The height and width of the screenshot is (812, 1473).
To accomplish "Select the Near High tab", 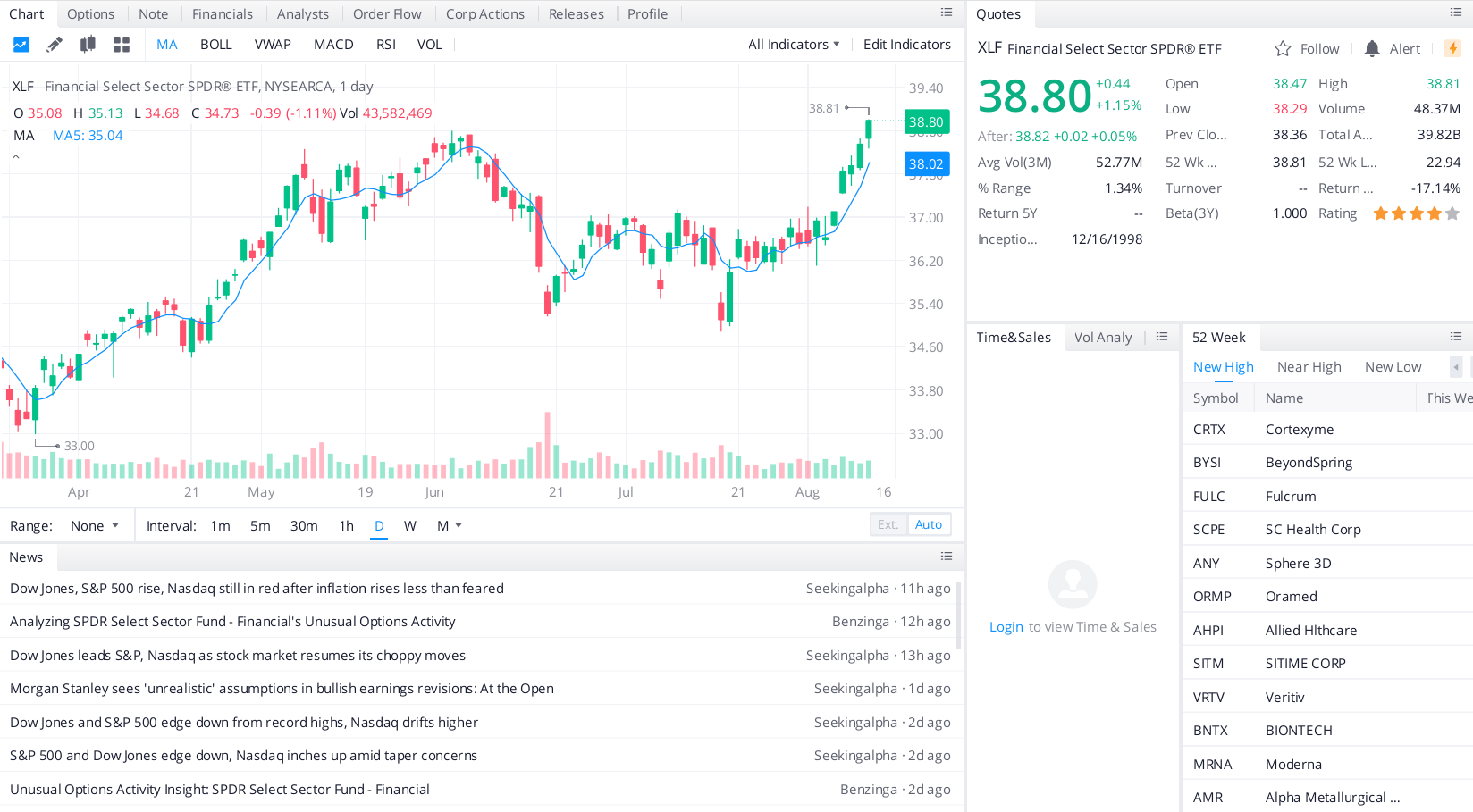I will pos(1309,367).
